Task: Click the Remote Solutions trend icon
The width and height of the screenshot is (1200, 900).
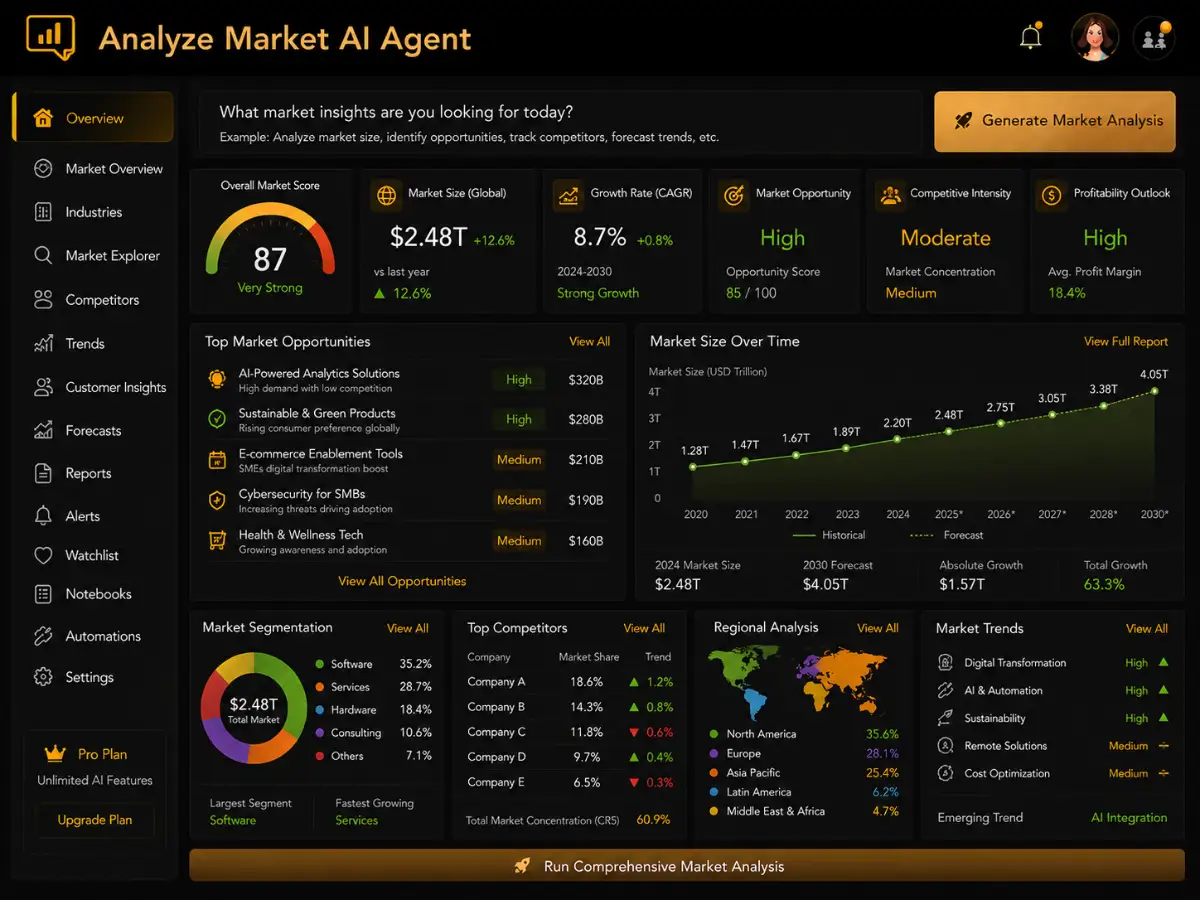Action: 946,746
